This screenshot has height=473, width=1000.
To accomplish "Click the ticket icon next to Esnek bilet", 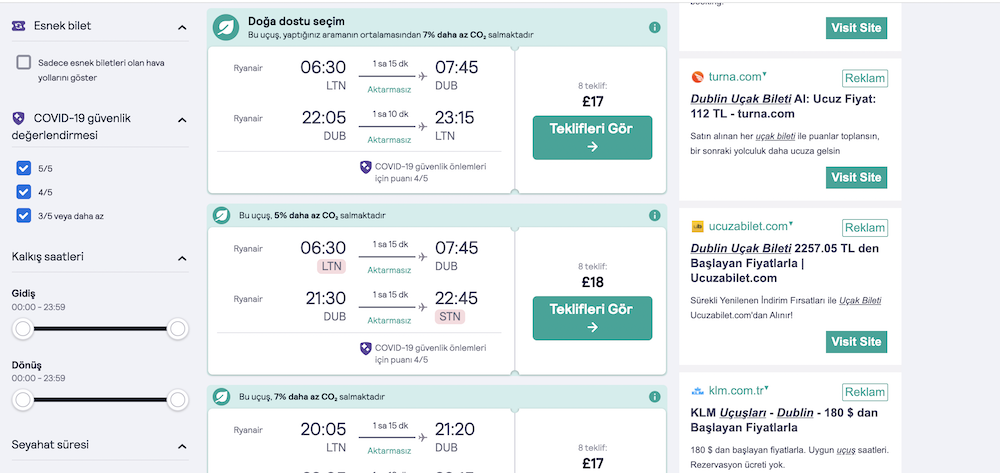I will (19, 26).
